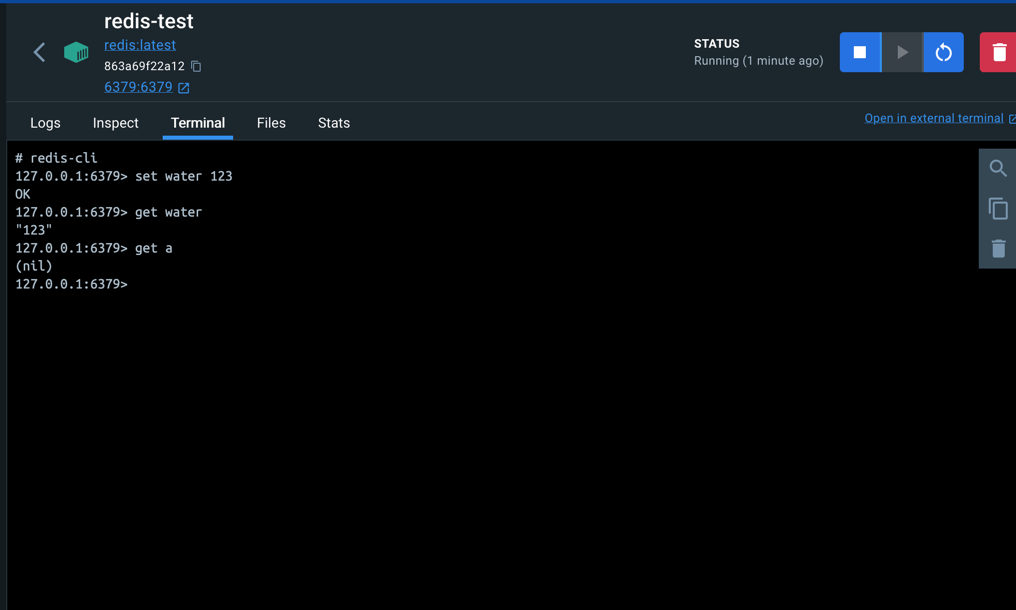
Task: Click the 'Running (1 minute ago)' status text
Action: coord(759,61)
